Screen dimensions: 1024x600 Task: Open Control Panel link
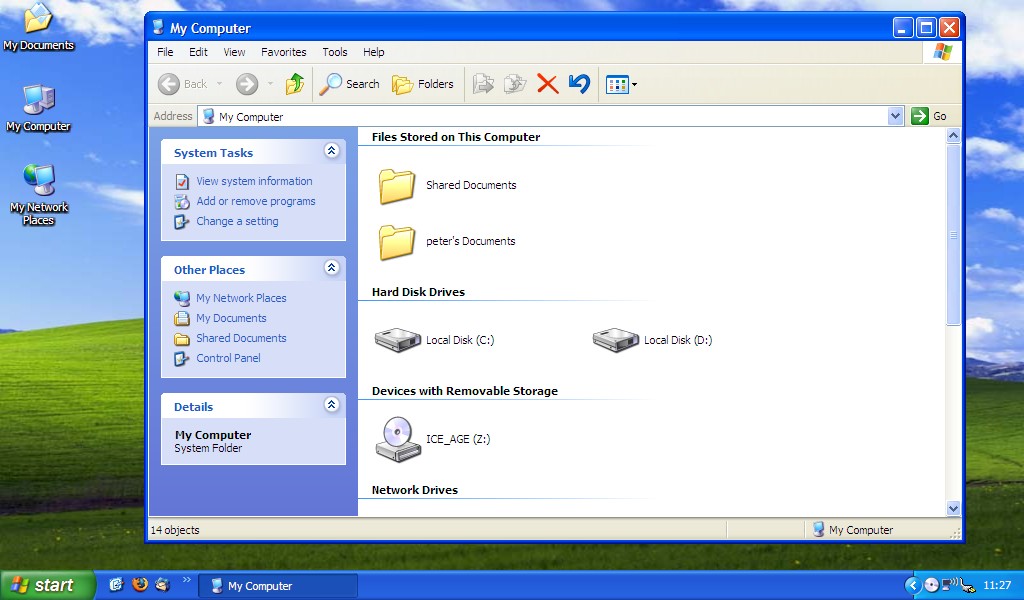(228, 358)
